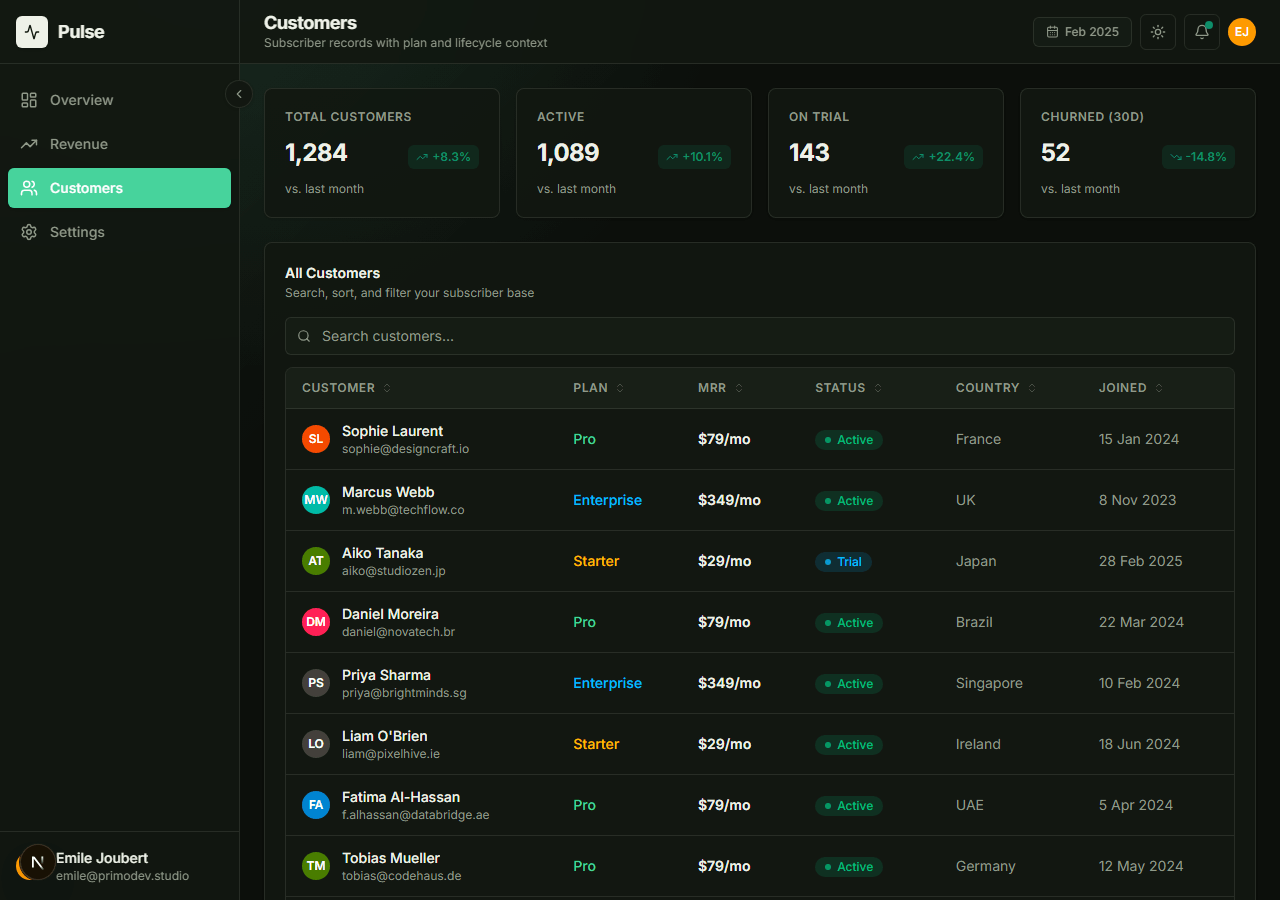Click the Singapore country cell
This screenshot has width=1280, height=900.
tap(989, 683)
